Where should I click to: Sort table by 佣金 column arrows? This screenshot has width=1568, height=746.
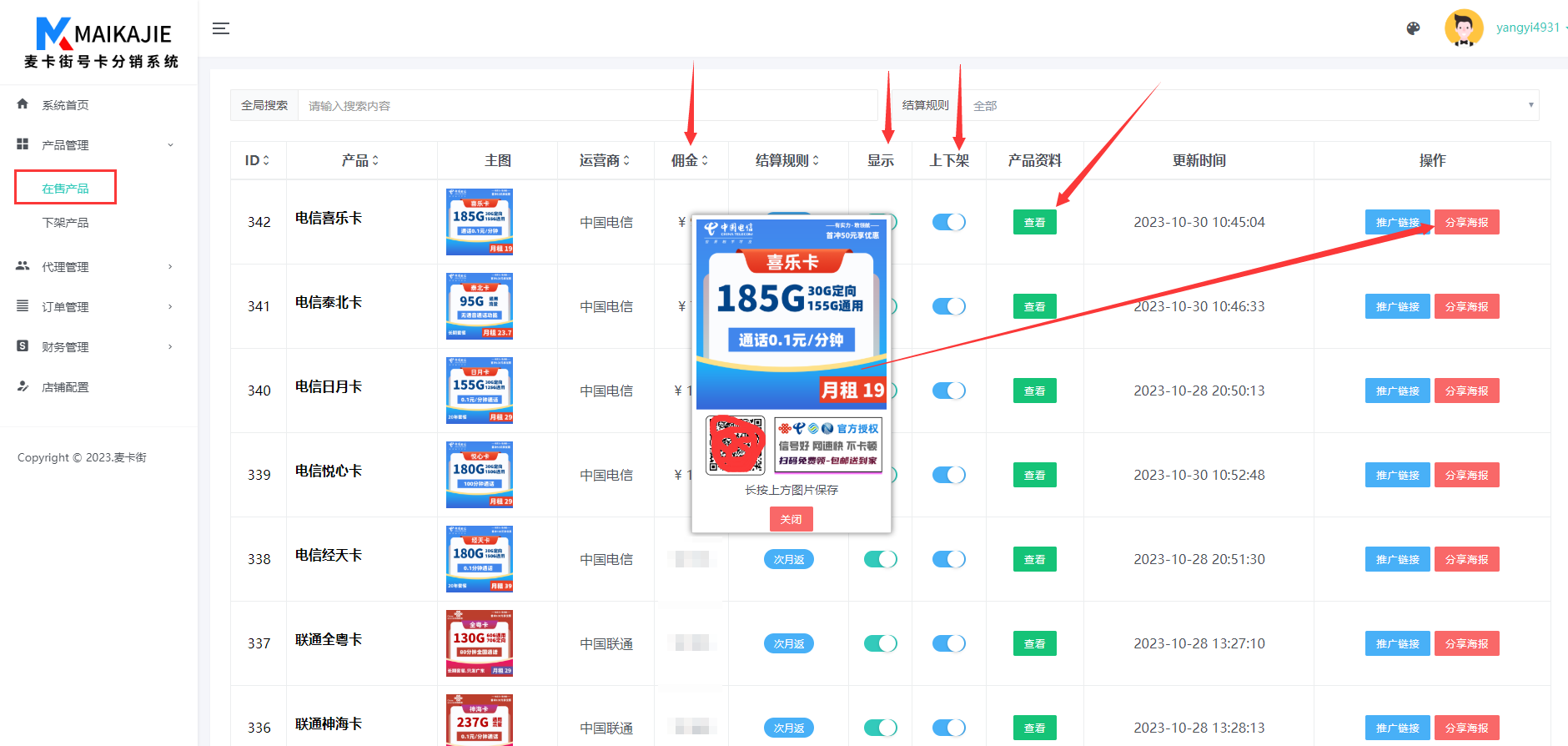[705, 160]
